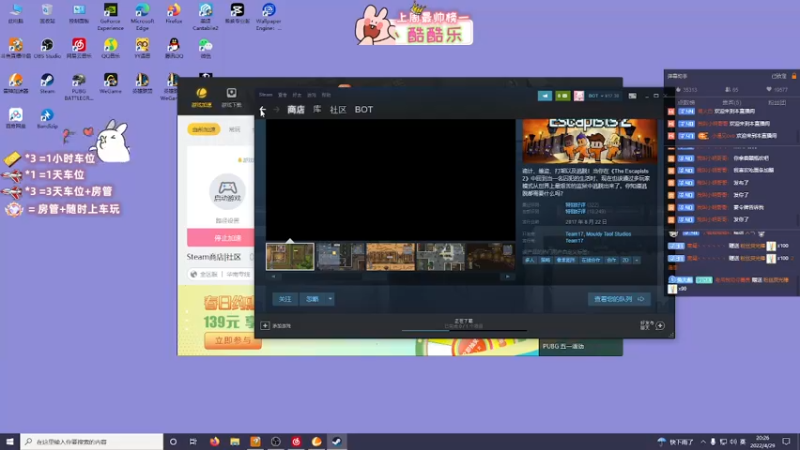Click the add game plus icon
Screen dimensions: 800x450
pyautogui.click(x=265, y=326)
